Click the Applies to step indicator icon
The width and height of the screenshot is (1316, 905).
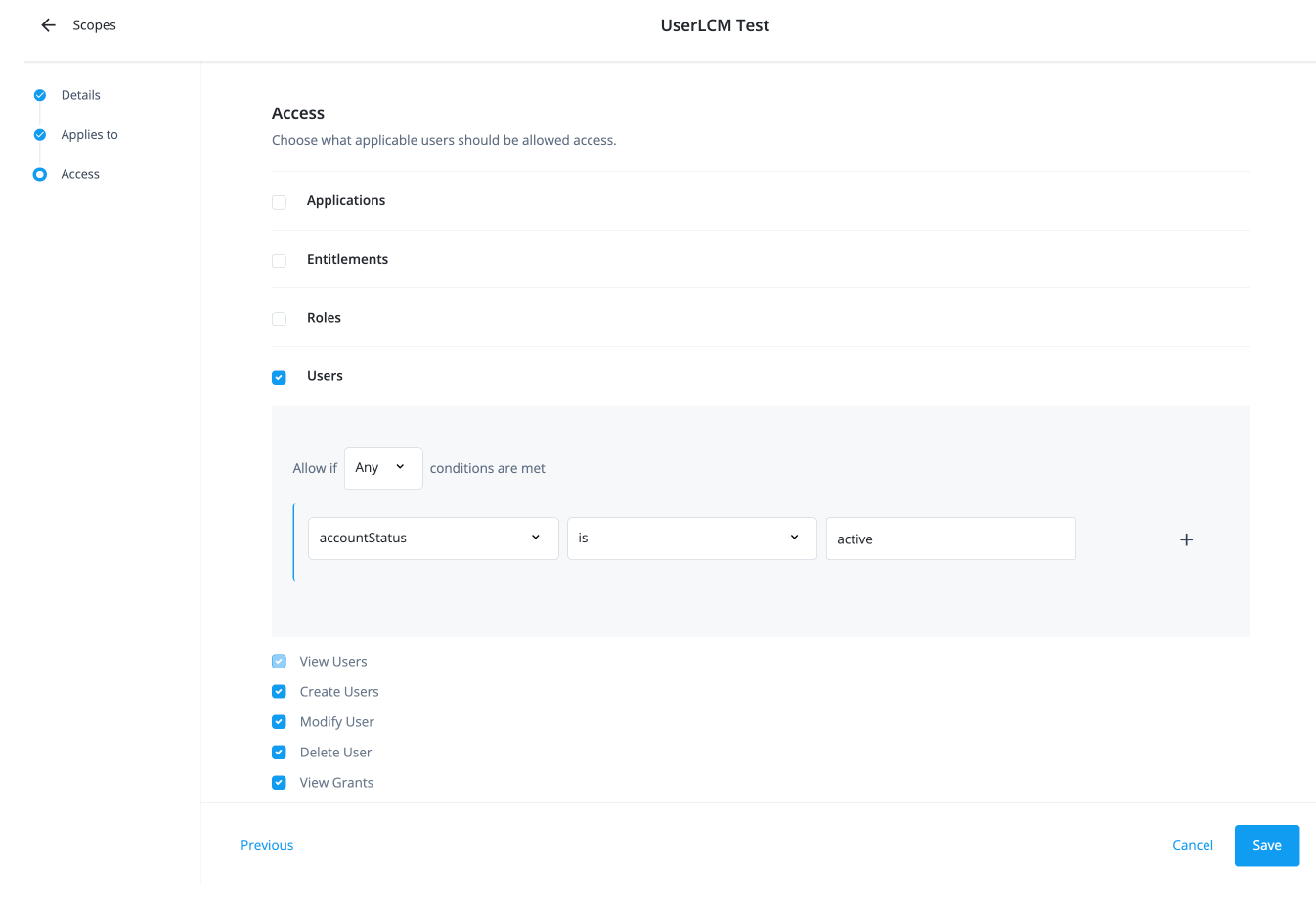[39, 134]
